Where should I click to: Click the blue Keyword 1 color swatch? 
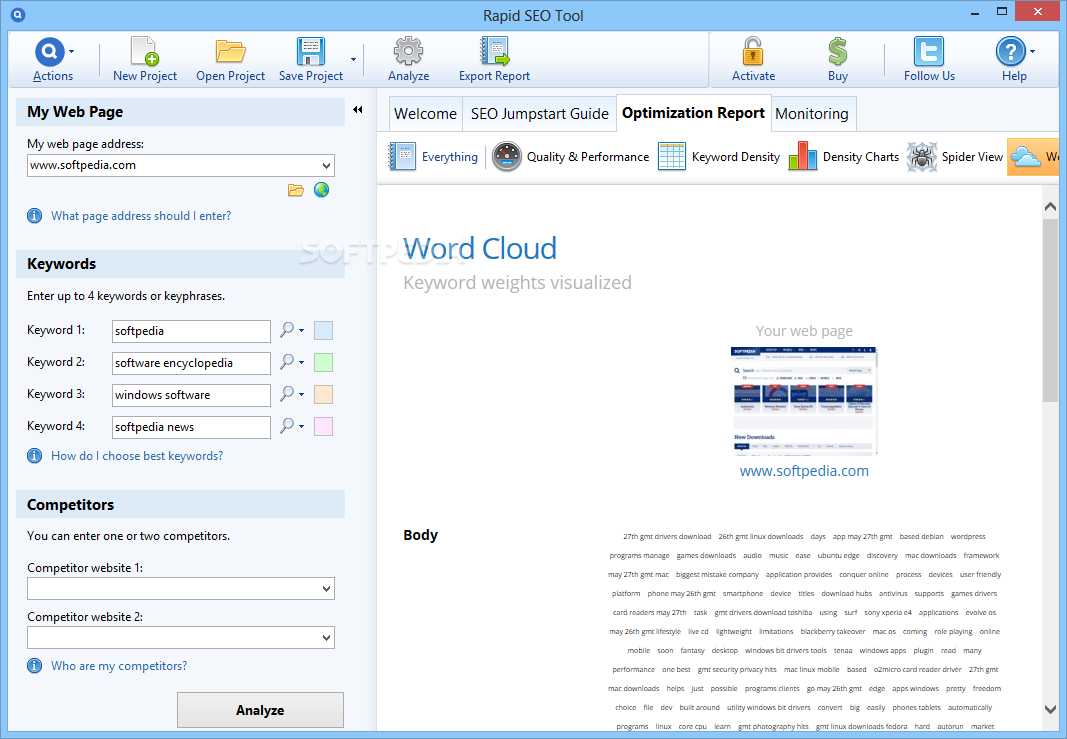click(323, 331)
